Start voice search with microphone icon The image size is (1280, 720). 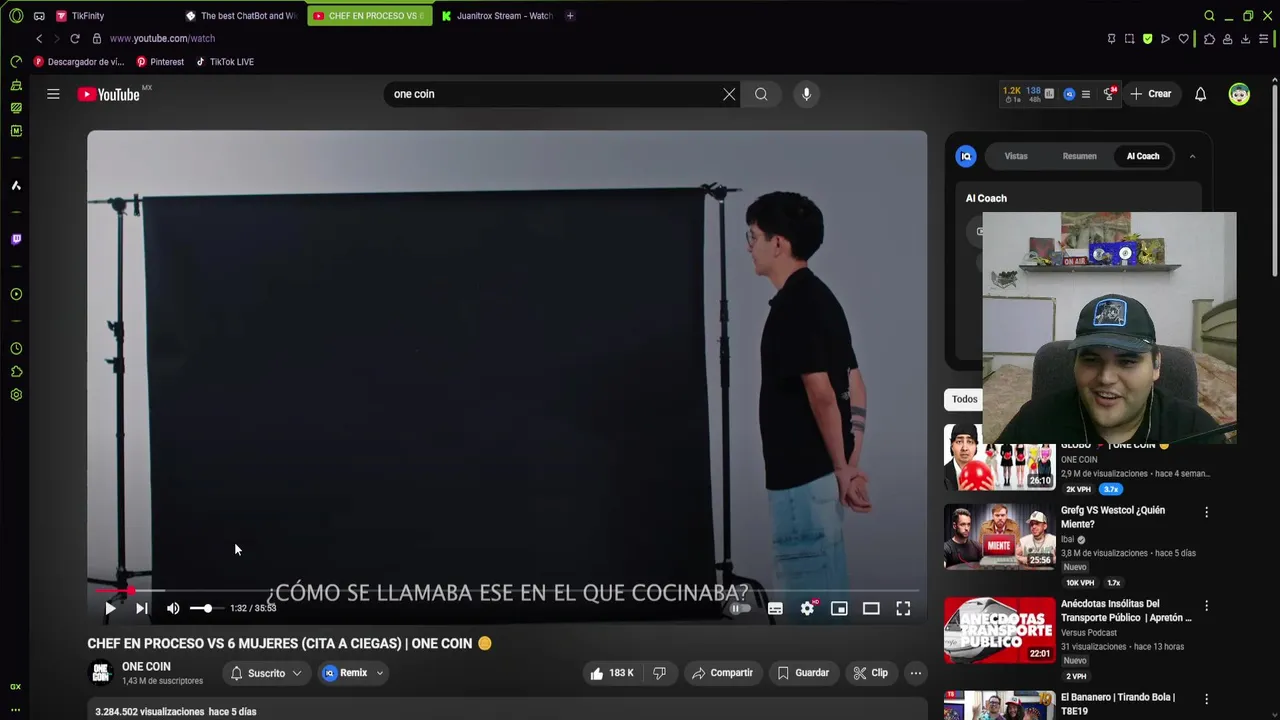(806, 94)
